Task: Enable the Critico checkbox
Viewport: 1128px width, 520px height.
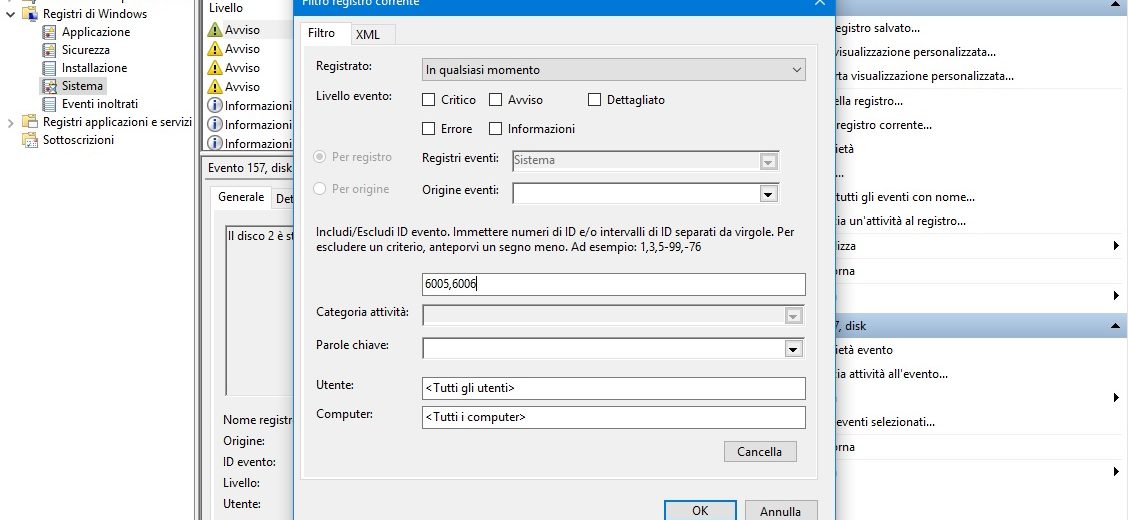Action: 429,100
